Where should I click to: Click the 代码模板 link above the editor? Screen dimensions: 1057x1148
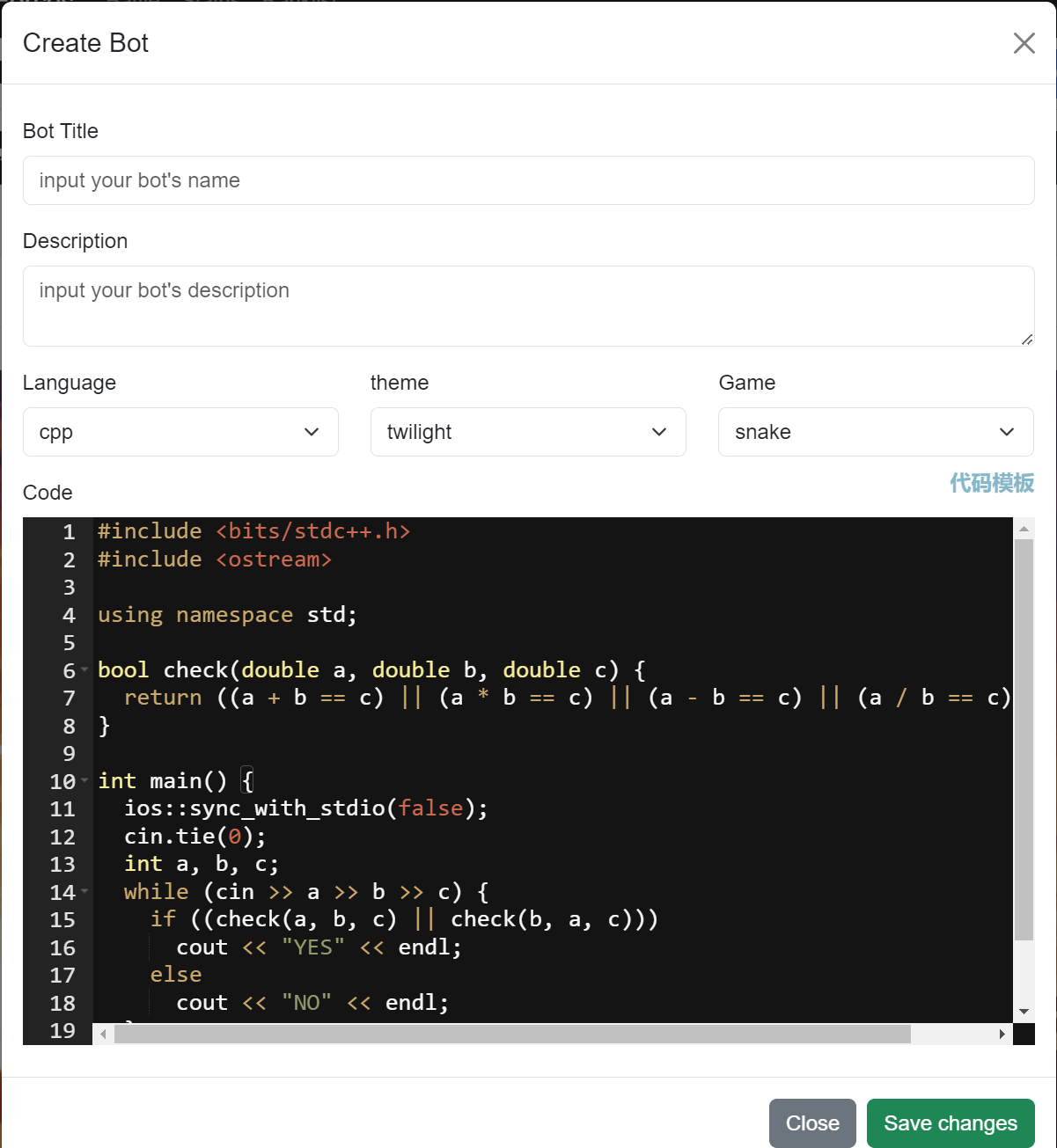click(991, 483)
